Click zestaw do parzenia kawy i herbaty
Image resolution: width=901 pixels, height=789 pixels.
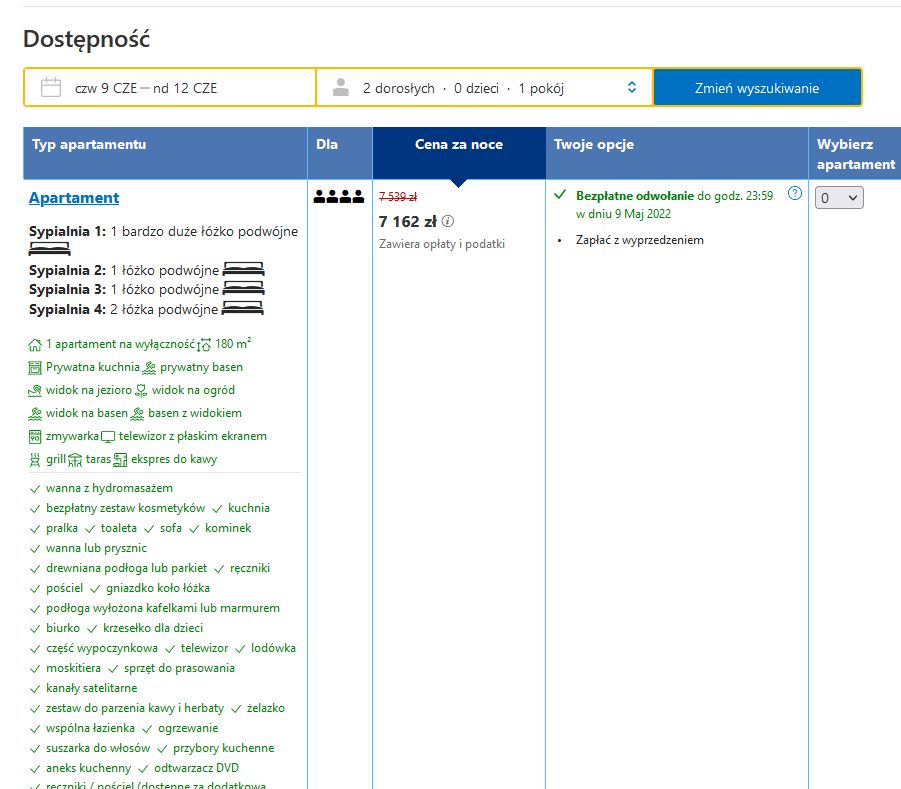pos(135,708)
